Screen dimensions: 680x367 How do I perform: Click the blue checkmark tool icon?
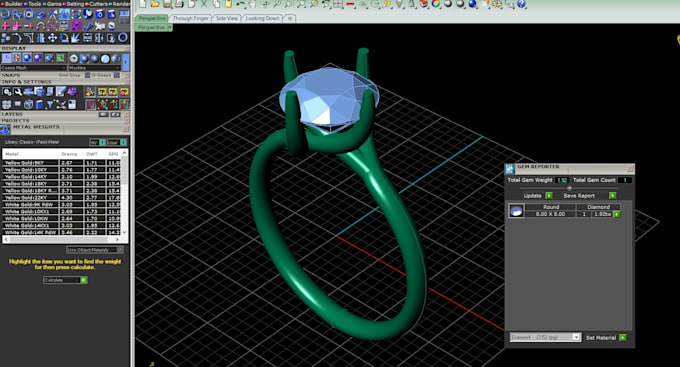[88, 26]
